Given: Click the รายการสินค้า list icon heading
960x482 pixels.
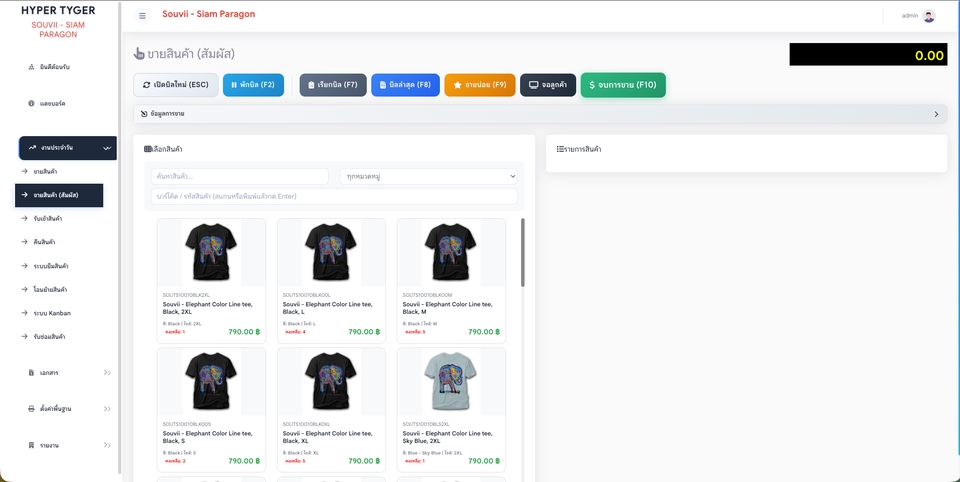Looking at the screenshot, I should point(579,149).
